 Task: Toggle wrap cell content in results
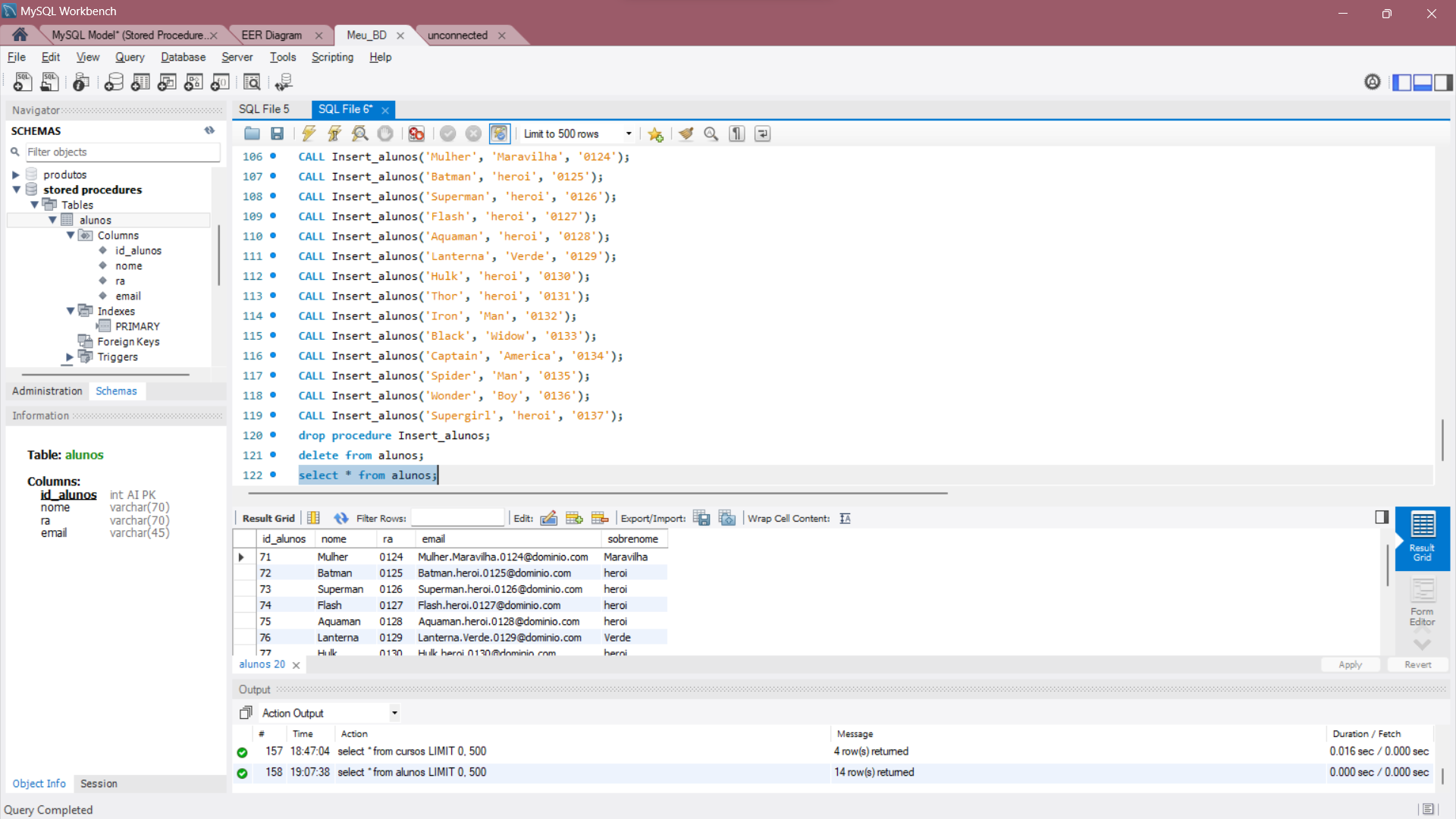pos(845,518)
